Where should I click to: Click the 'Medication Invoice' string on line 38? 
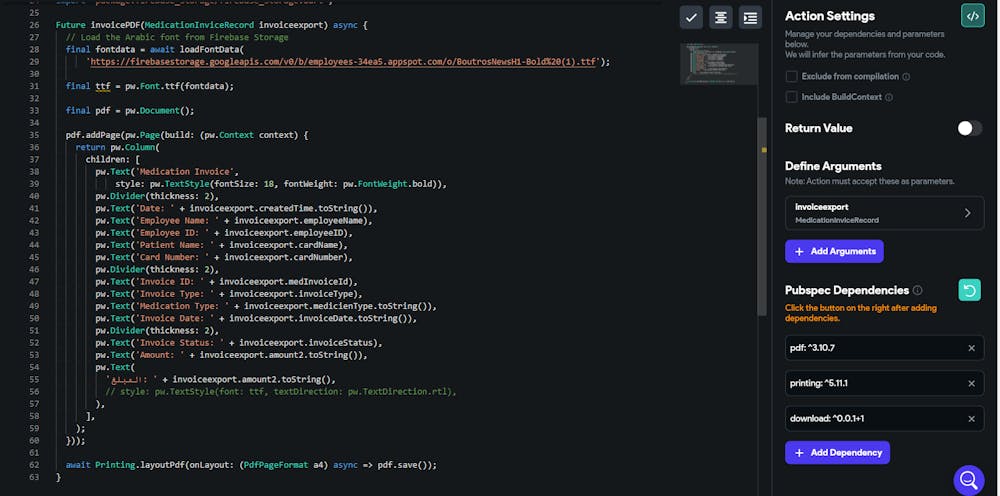tap(186, 171)
